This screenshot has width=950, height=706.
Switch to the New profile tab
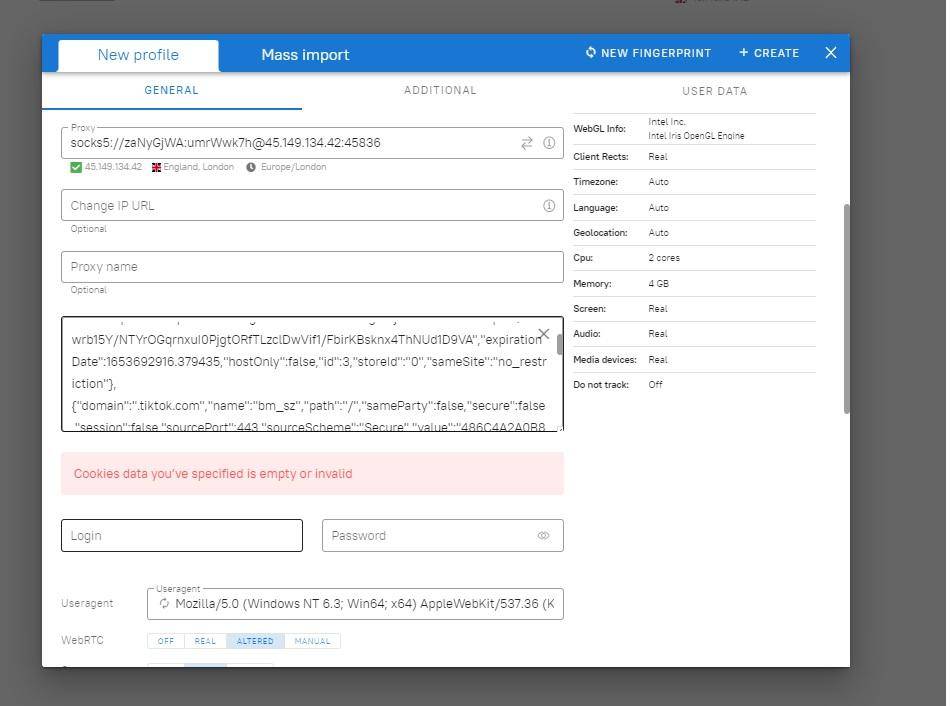pyautogui.click(x=138, y=55)
